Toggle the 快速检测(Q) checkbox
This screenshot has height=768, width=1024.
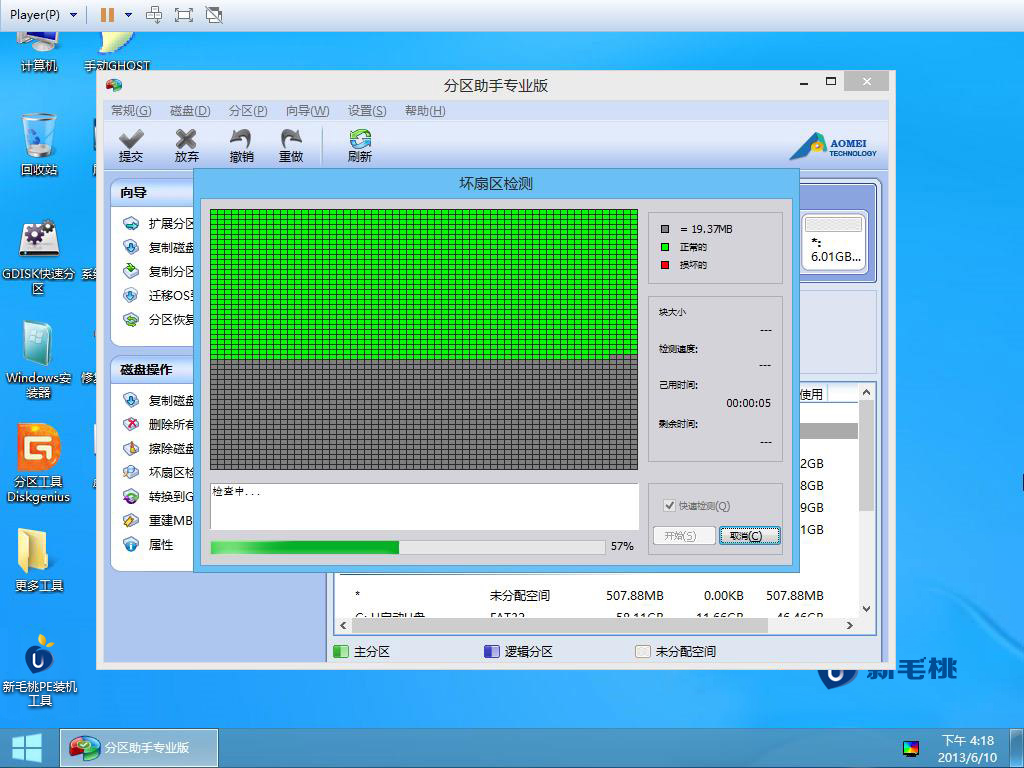(669, 505)
